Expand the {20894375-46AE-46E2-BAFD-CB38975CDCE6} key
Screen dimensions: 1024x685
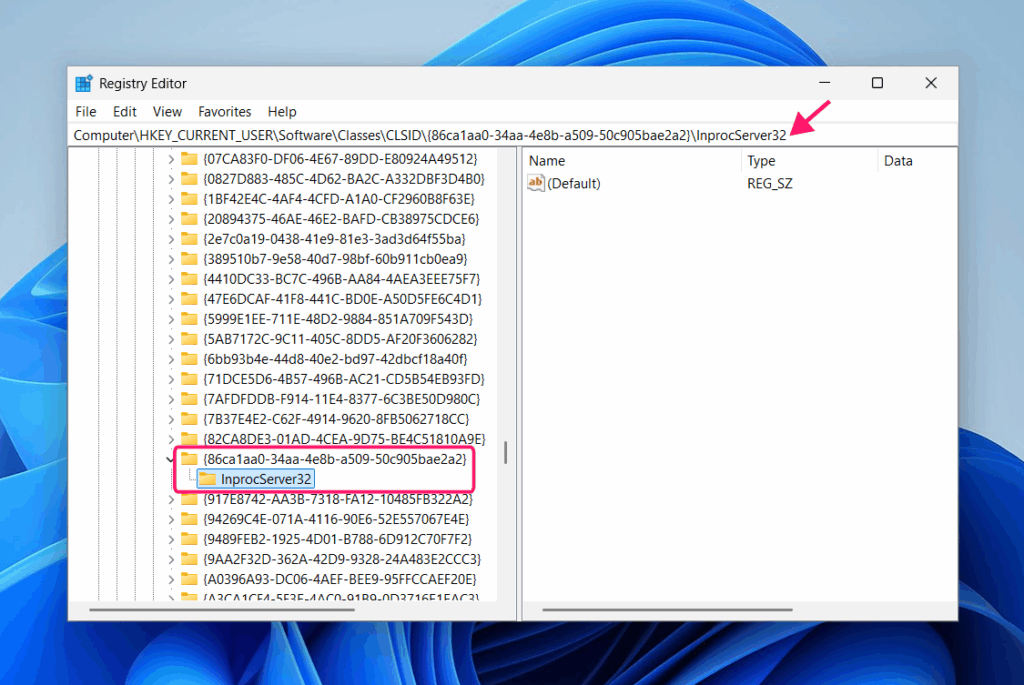170,219
